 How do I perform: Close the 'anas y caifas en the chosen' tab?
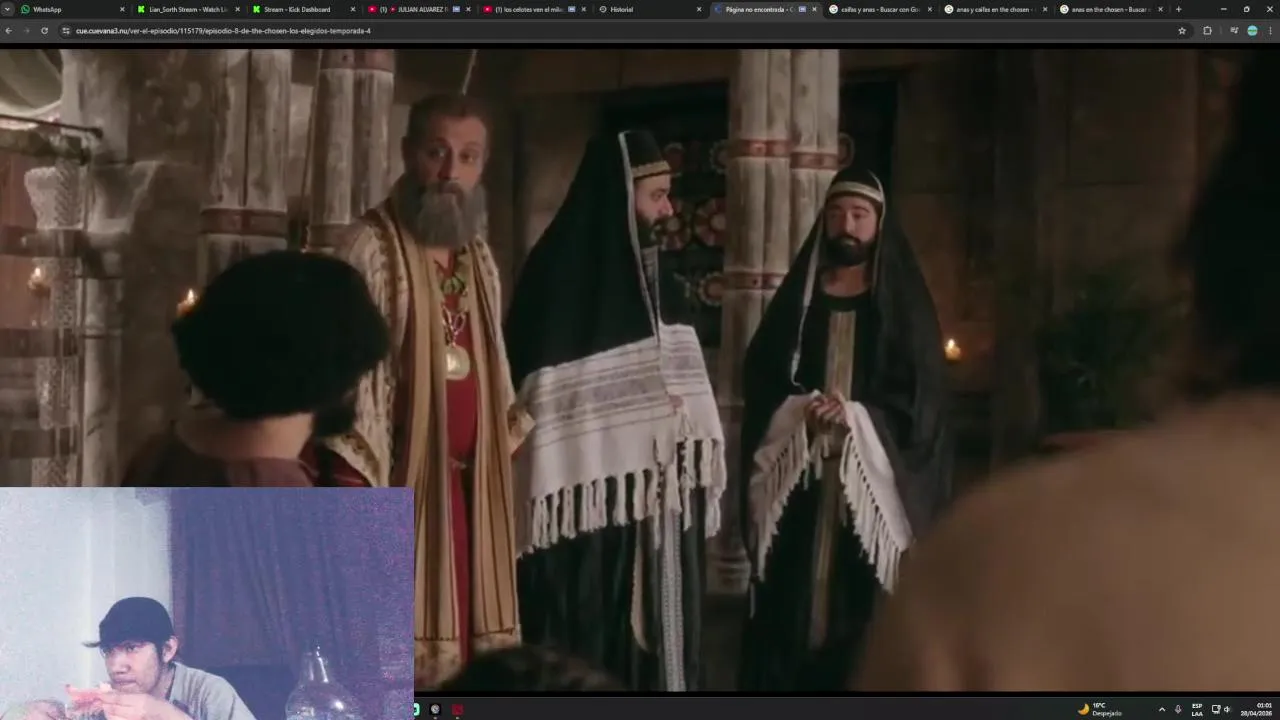[x=1046, y=9]
